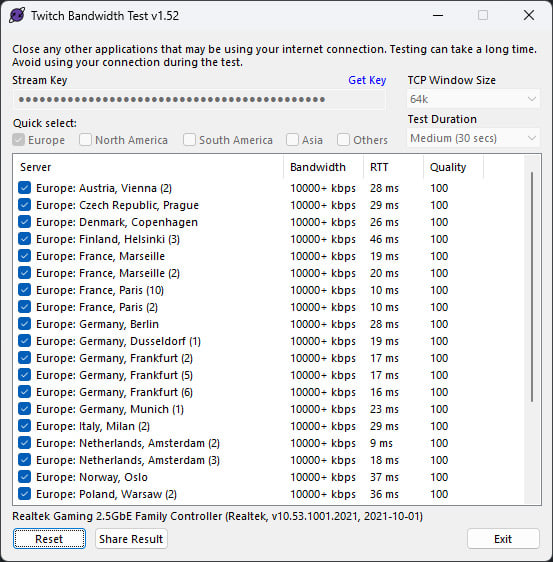Sort the list by Quality column header
This screenshot has width=553, height=562.
[453, 167]
